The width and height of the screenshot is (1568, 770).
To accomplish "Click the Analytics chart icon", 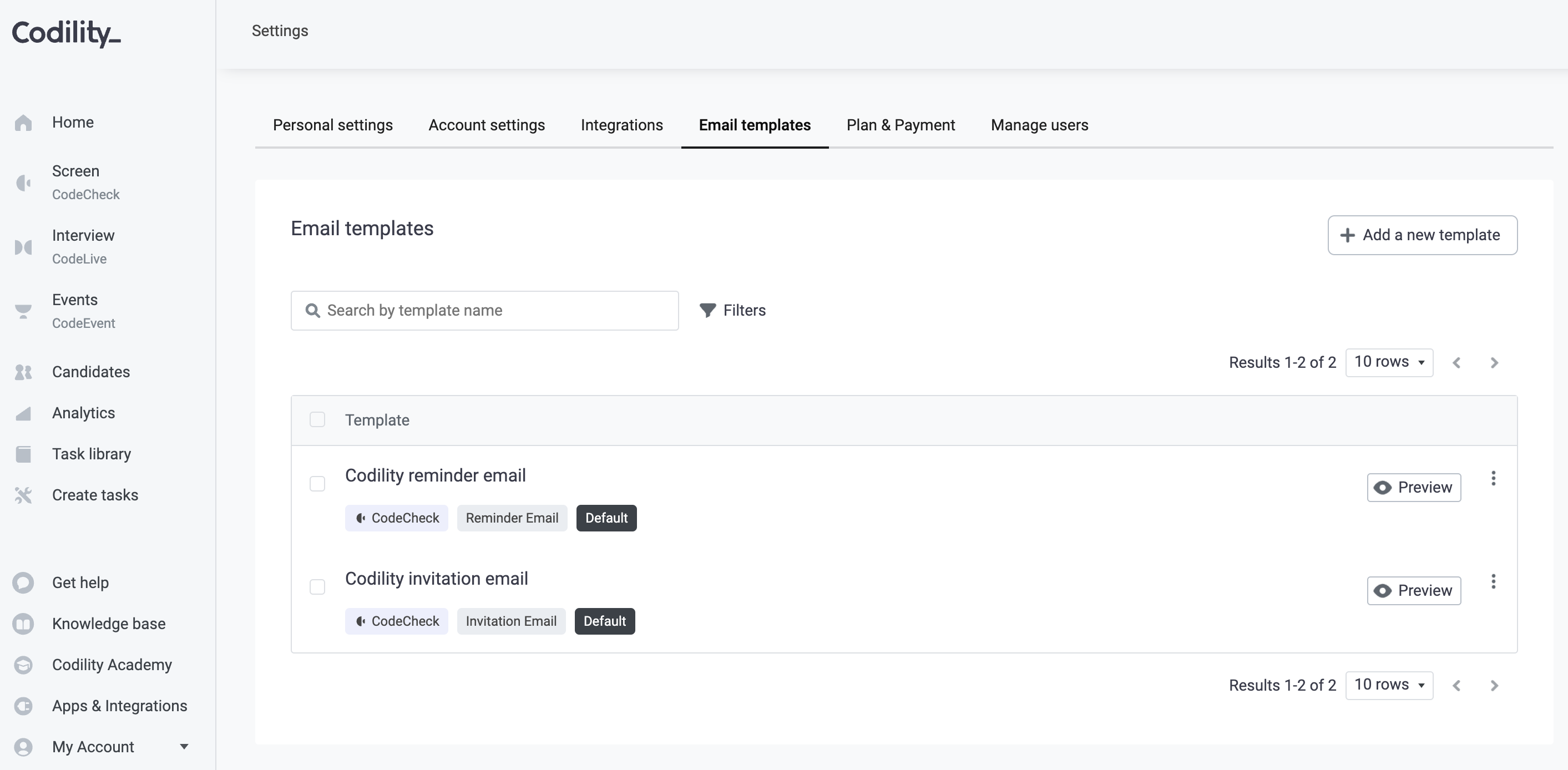I will pos(23,413).
